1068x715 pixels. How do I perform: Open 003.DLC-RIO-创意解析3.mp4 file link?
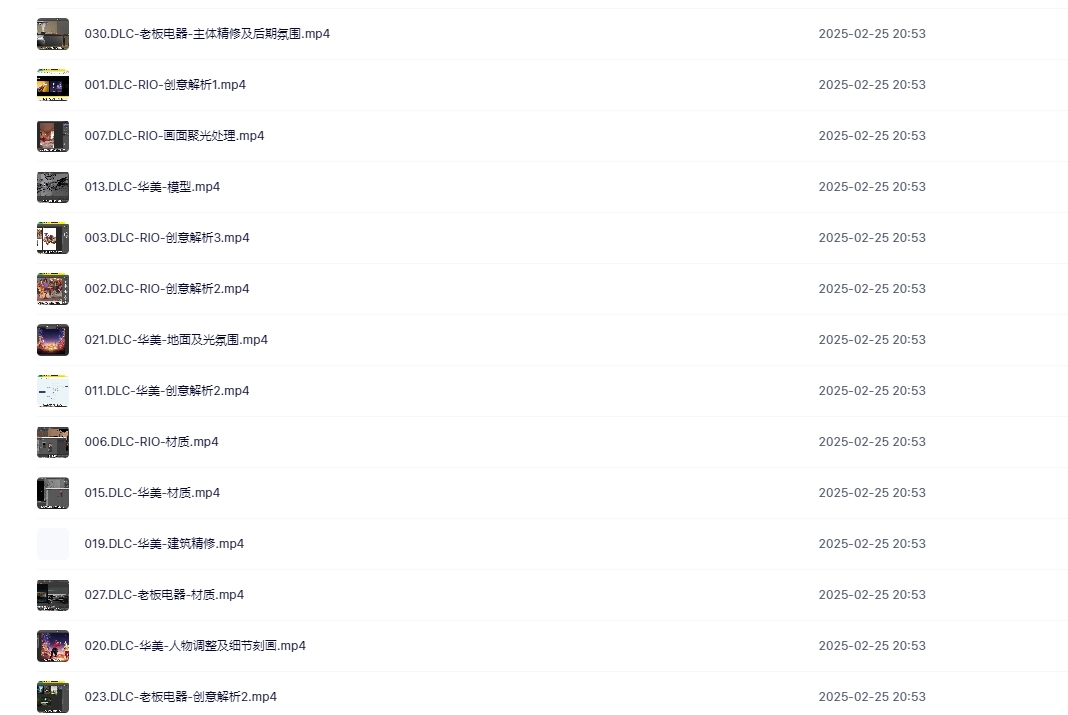pos(167,238)
